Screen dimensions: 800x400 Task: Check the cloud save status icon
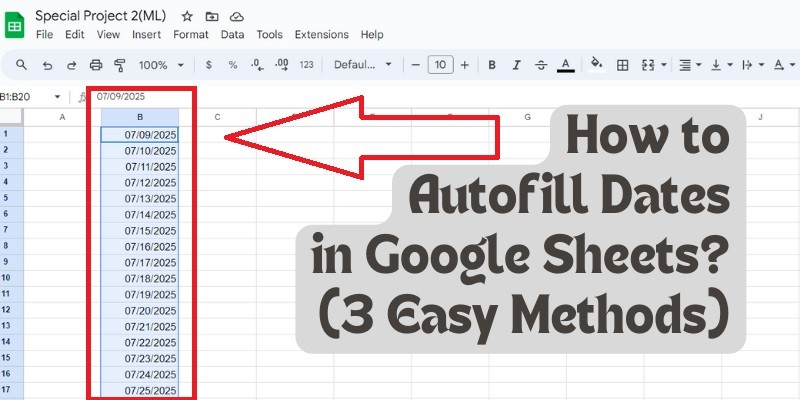pyautogui.click(x=236, y=17)
